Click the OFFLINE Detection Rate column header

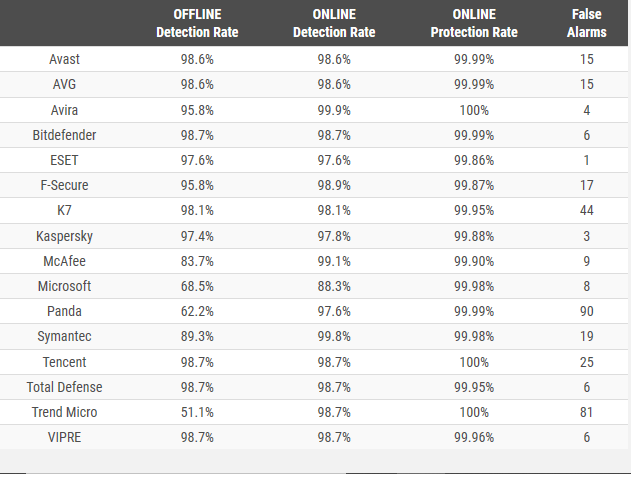tap(199, 23)
